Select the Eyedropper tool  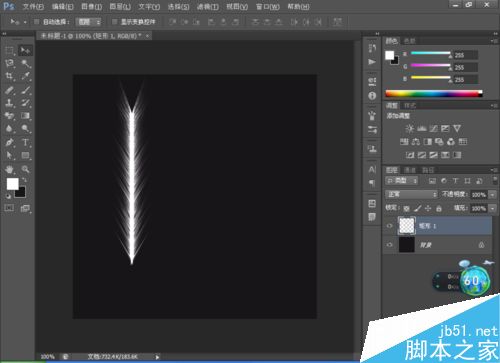click(x=25, y=76)
